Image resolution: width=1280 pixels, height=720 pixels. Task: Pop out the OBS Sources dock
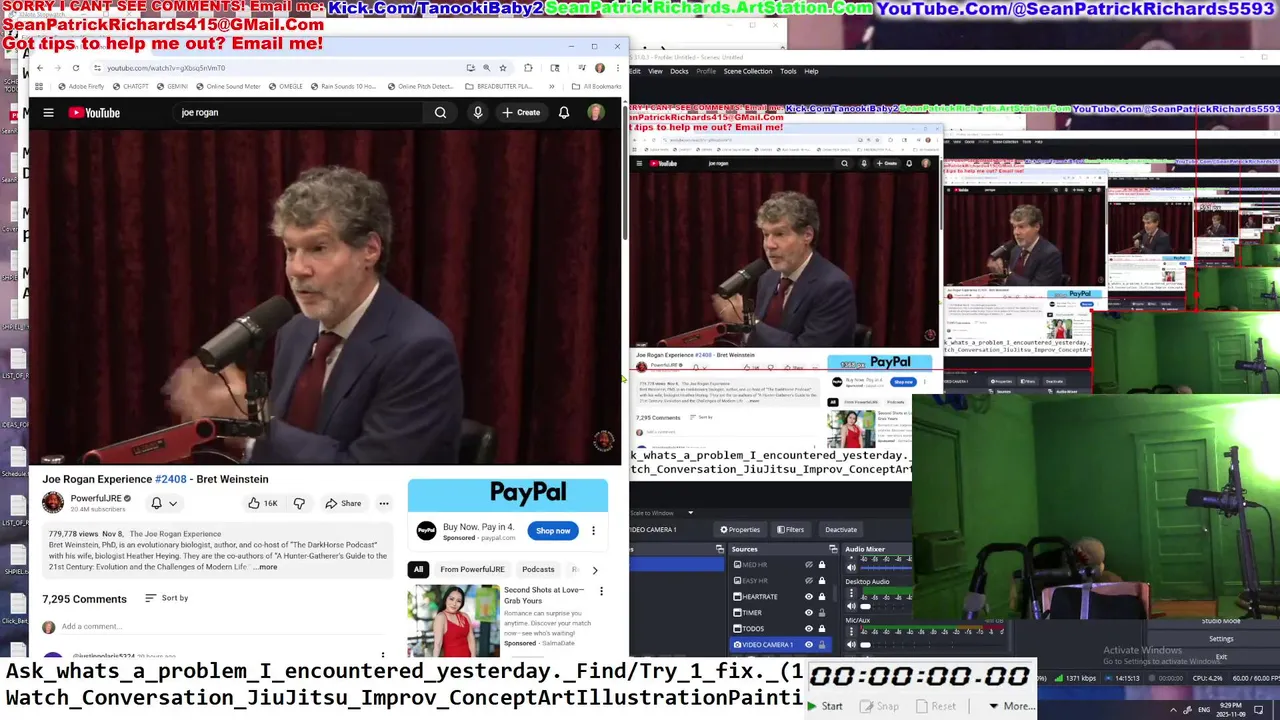tap(833, 549)
